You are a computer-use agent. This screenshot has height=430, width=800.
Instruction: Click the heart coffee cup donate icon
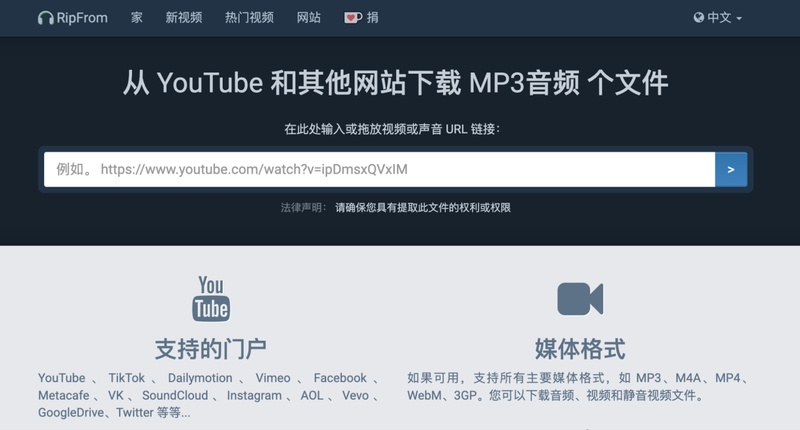pos(353,18)
